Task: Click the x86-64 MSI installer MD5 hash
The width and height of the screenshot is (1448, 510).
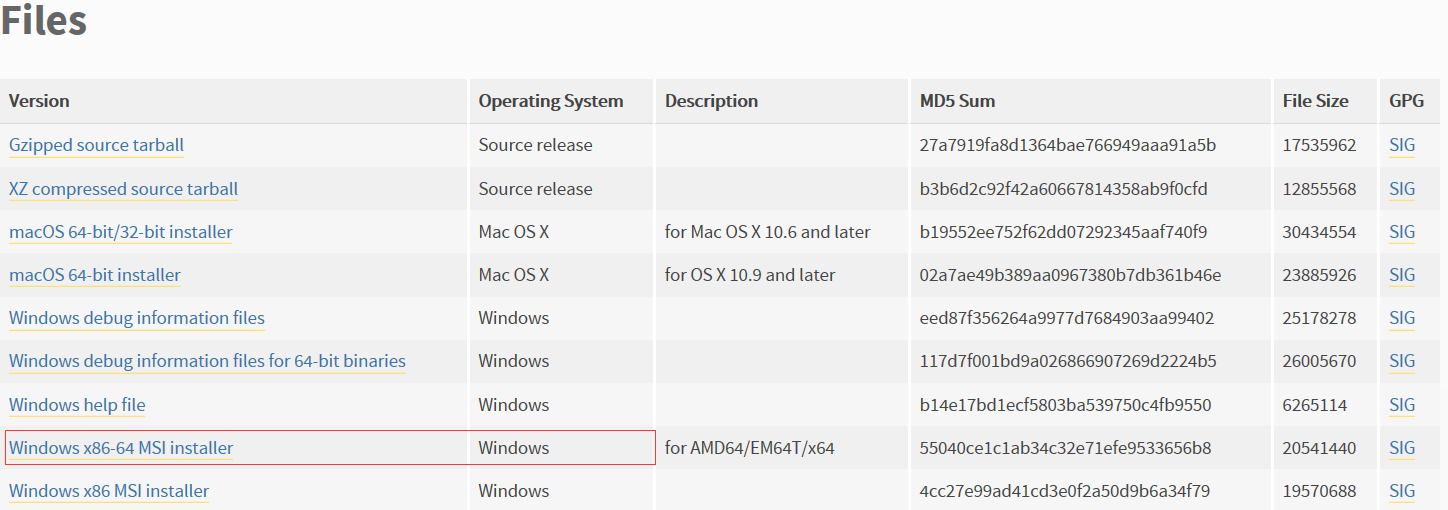Action: [x=1065, y=448]
